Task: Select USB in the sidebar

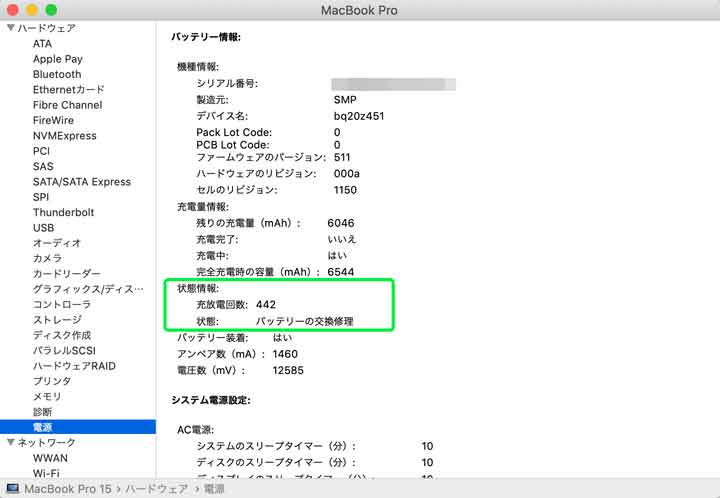Action: point(44,228)
